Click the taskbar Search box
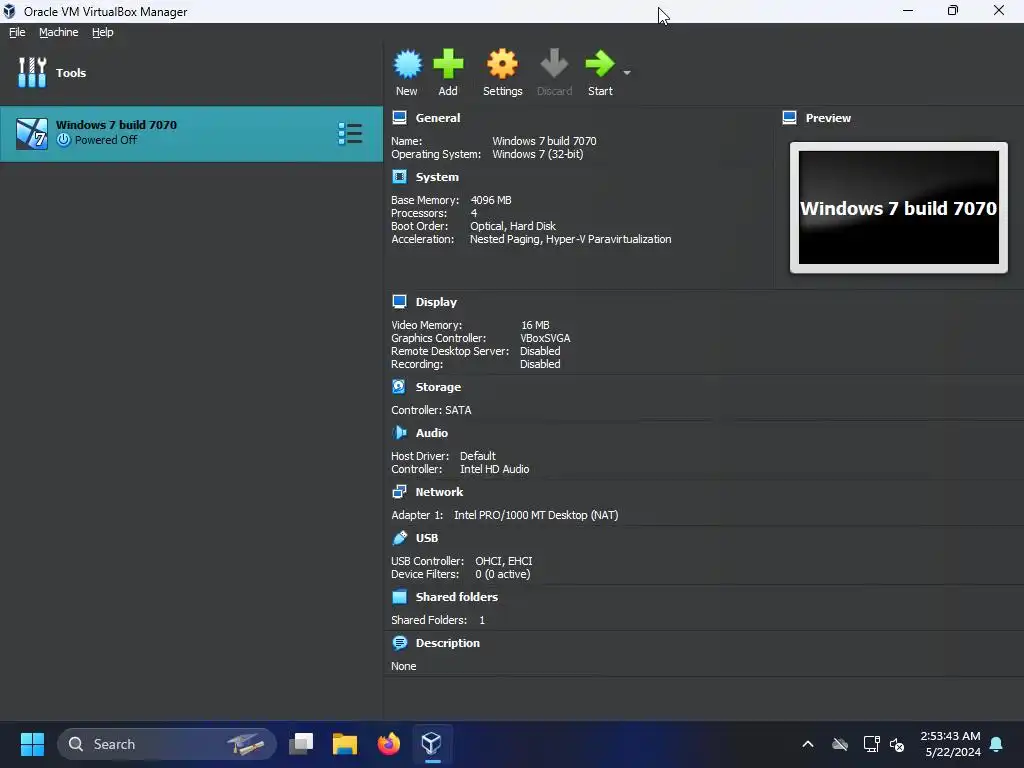 tap(167, 744)
